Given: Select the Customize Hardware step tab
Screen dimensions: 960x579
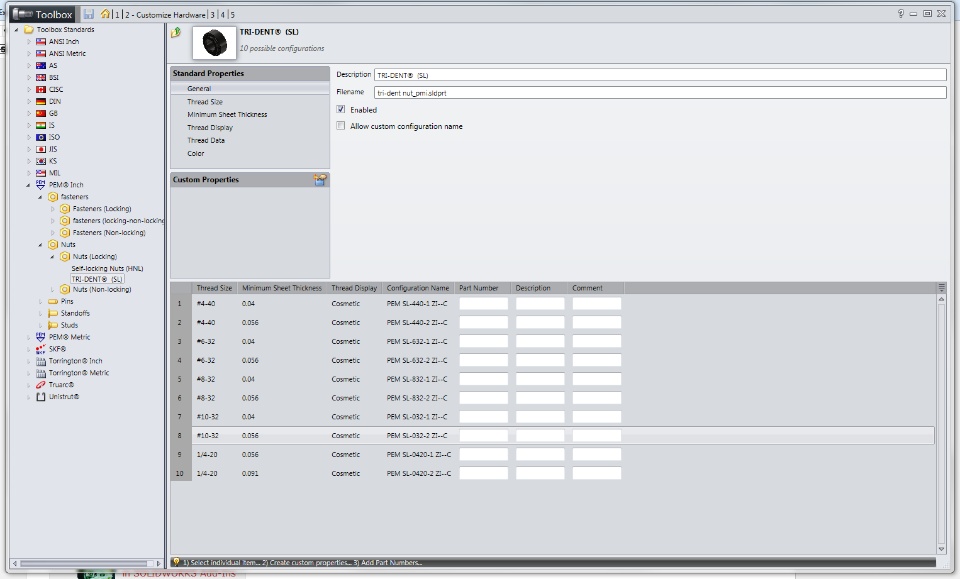Looking at the screenshot, I should click(x=165, y=15).
